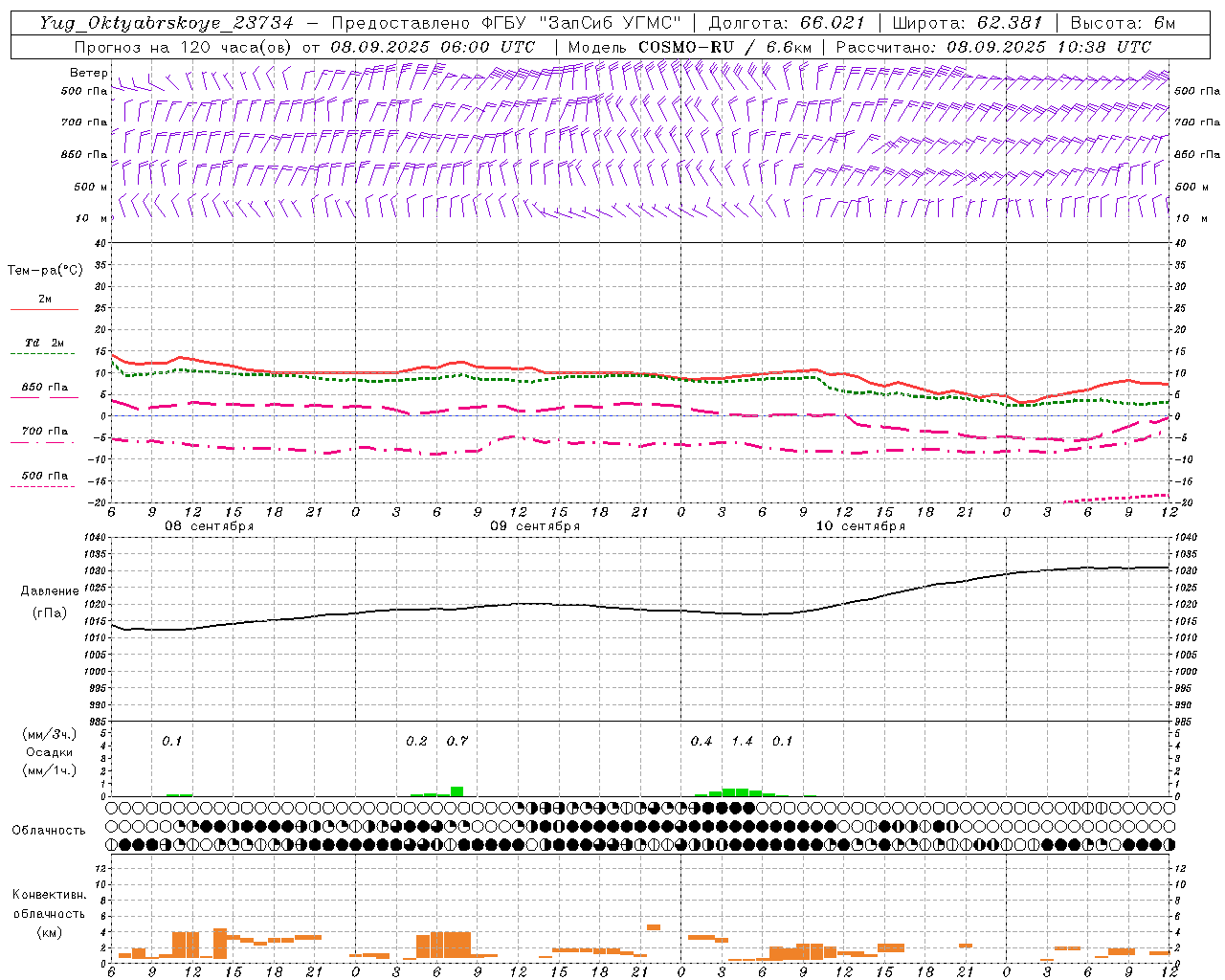Click the Осадки panel label
The height and width of the screenshot is (980, 1225).
(49, 752)
